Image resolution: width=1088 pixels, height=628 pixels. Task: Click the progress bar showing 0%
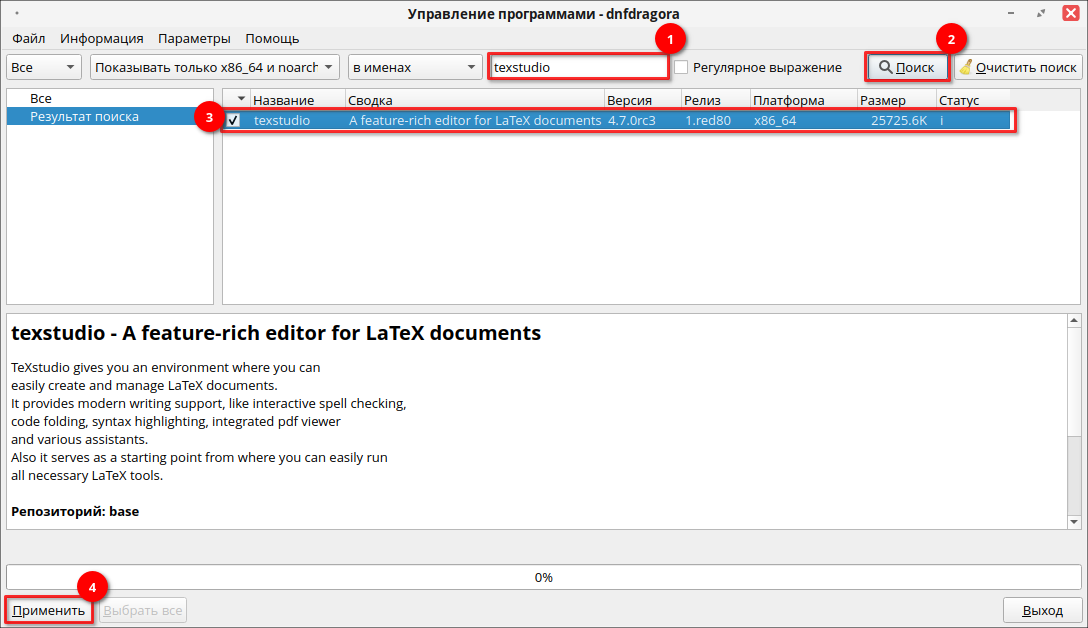point(544,577)
